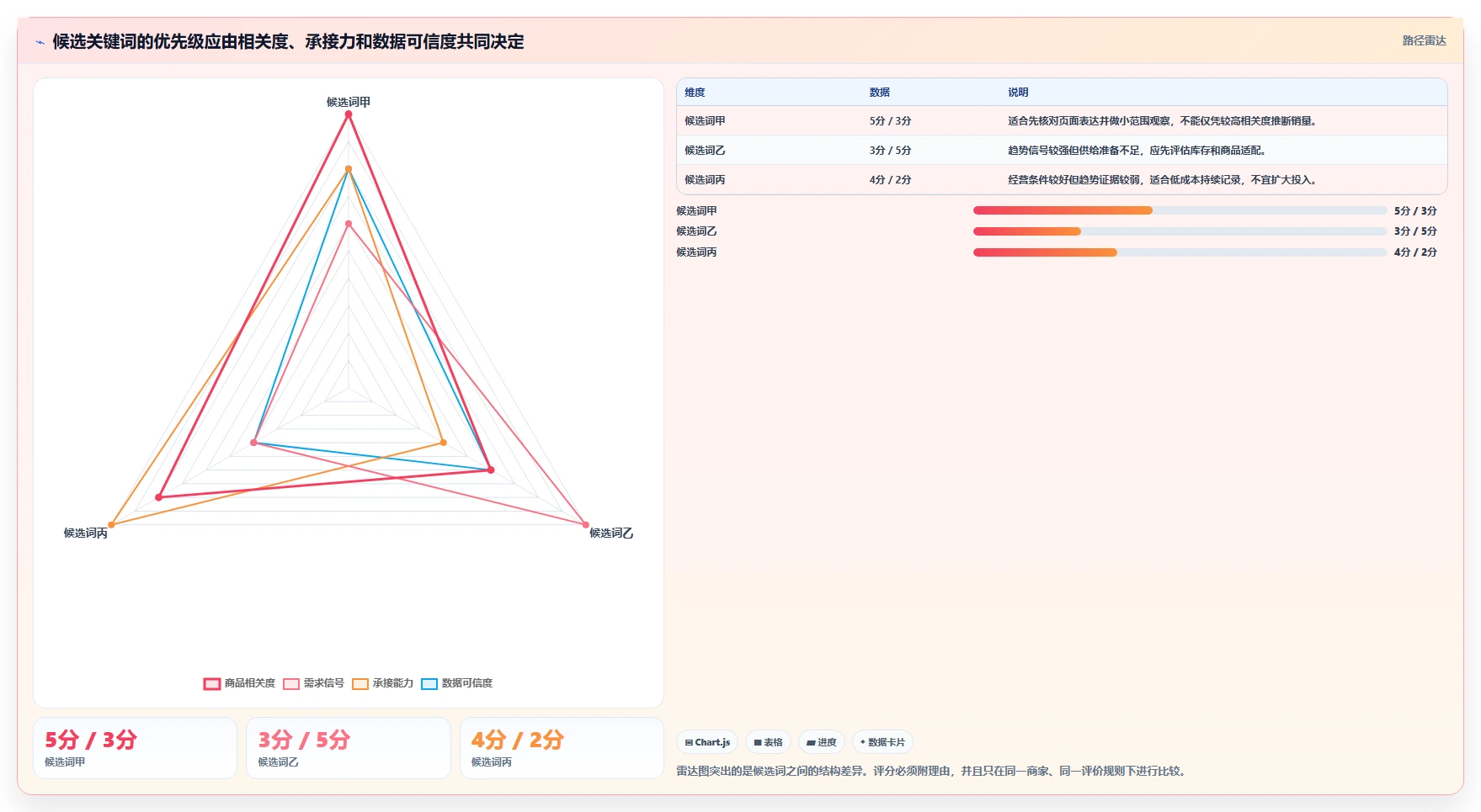Click the 候选词甲 label beside the progress bars
This screenshot has width=1481, height=812.
tap(697, 211)
